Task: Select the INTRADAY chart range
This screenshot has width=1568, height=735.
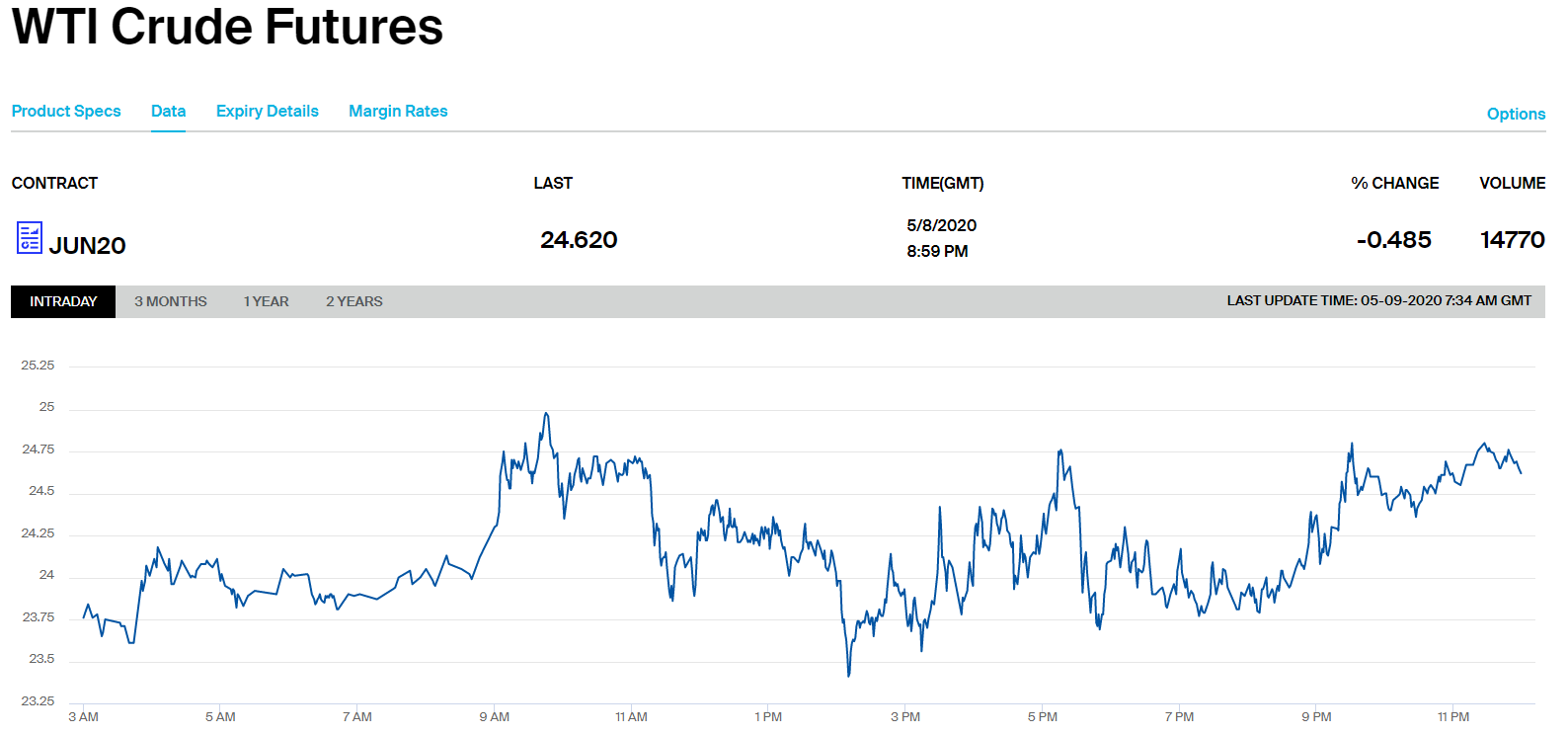Action: click(63, 301)
